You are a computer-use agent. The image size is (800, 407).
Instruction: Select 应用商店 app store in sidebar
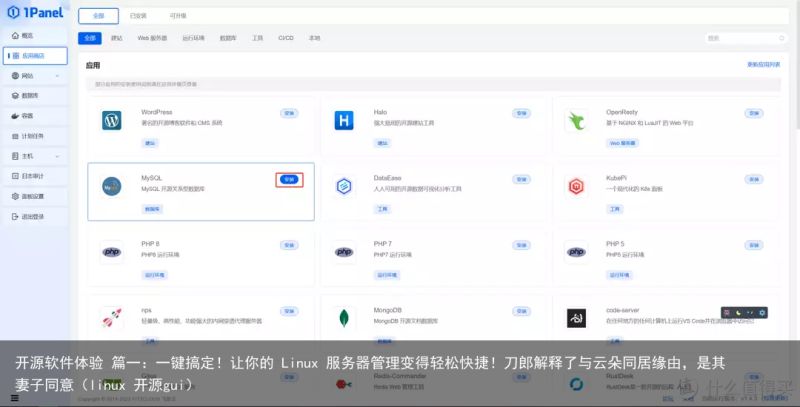pos(35,56)
